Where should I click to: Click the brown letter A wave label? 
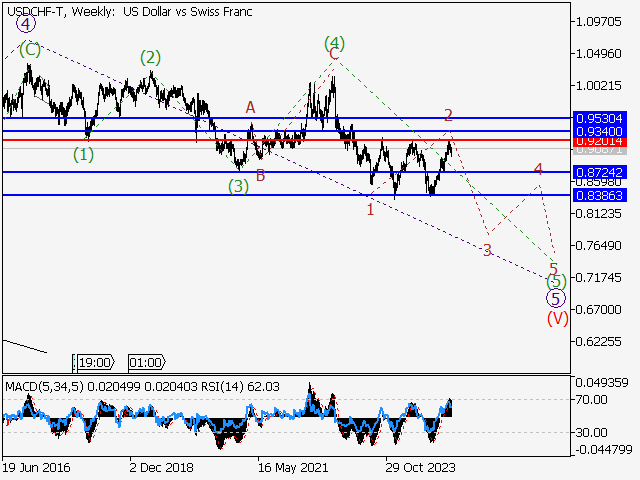(x=251, y=107)
